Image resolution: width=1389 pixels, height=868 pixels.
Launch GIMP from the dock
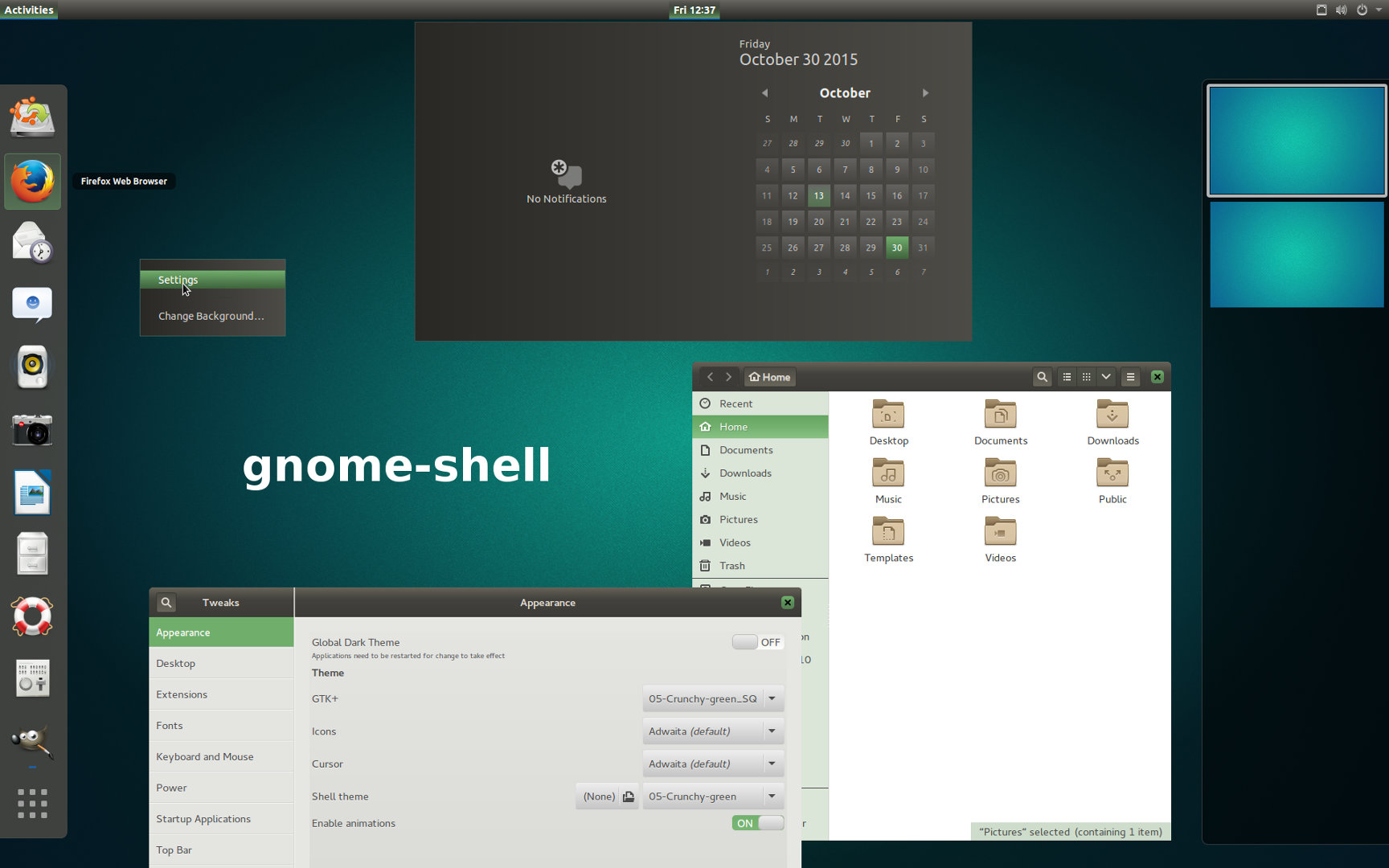tap(32, 741)
